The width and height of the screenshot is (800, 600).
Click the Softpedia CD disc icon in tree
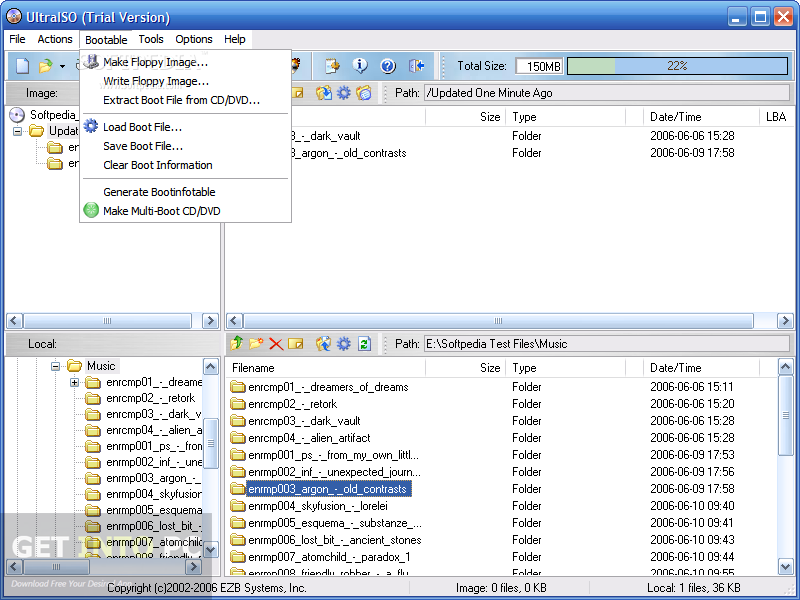[x=17, y=115]
